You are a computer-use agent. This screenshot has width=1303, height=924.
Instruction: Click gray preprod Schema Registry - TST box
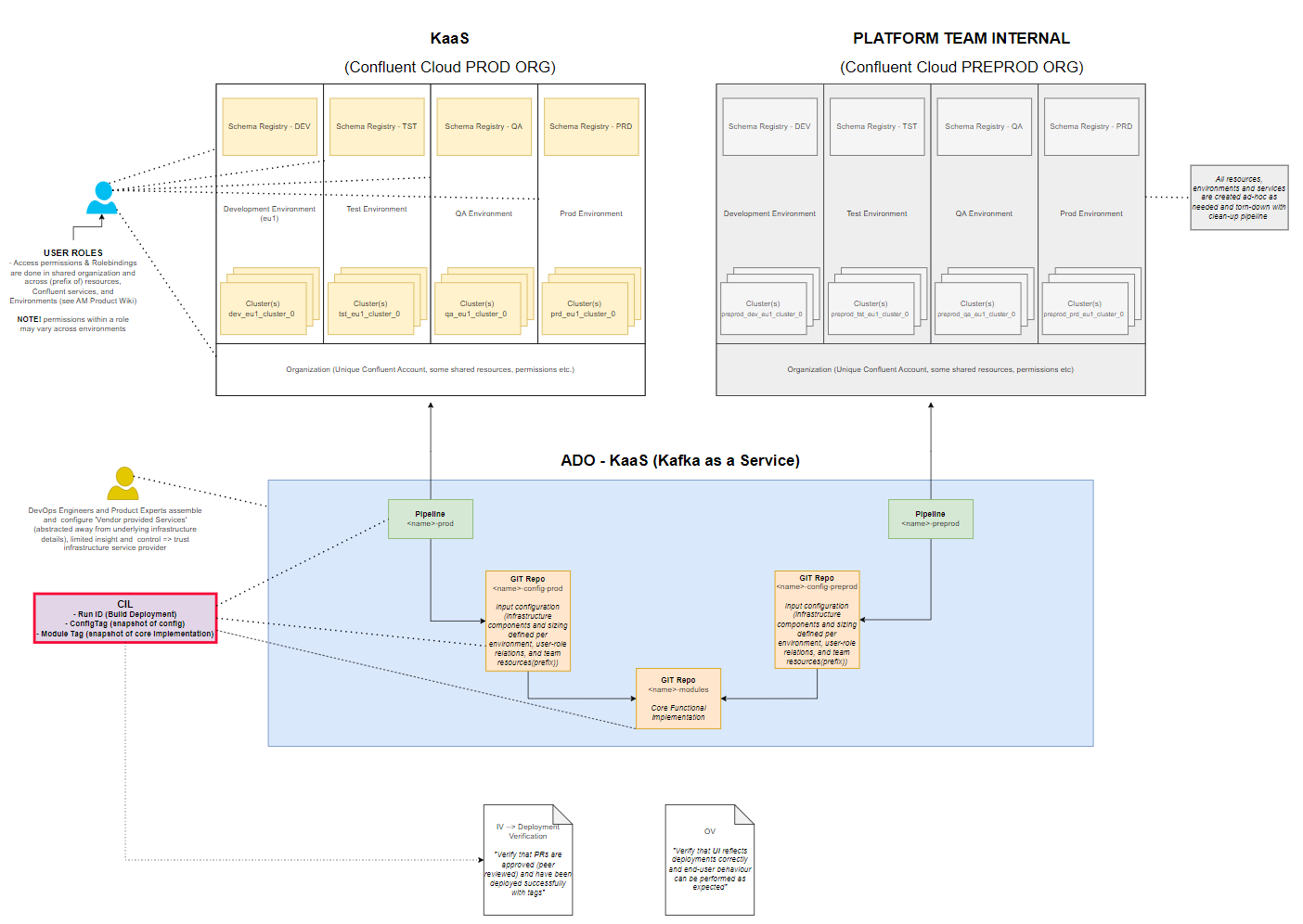click(x=877, y=127)
